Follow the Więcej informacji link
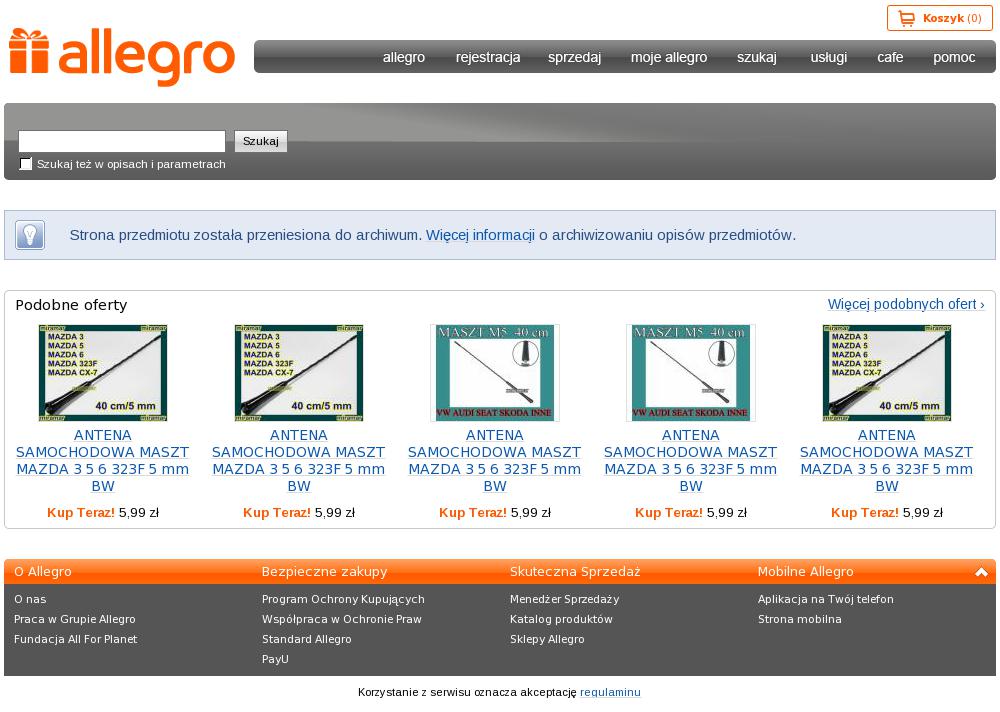1000x712 pixels. tap(480, 235)
